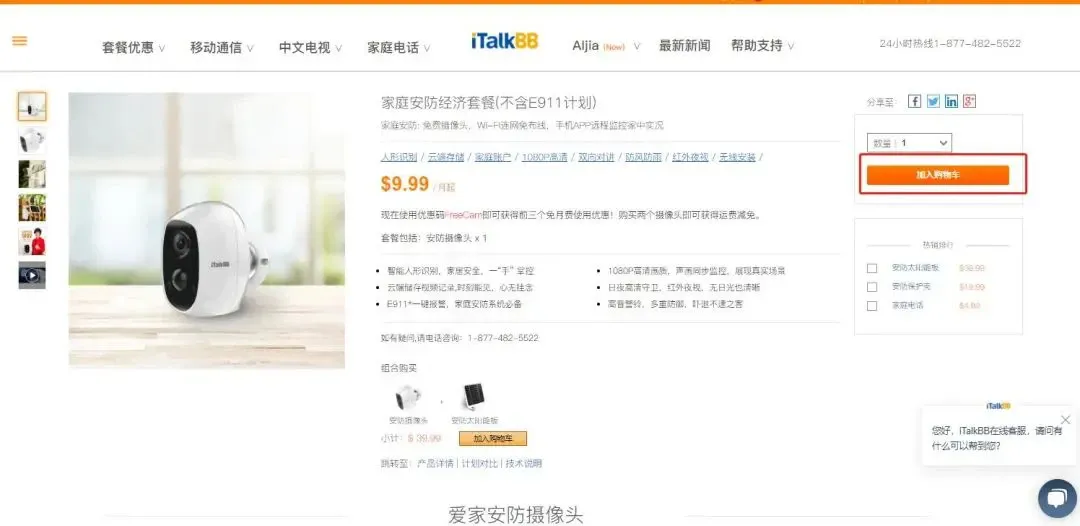Select the second camera thumbnail
The image size is (1080, 526).
click(32, 140)
